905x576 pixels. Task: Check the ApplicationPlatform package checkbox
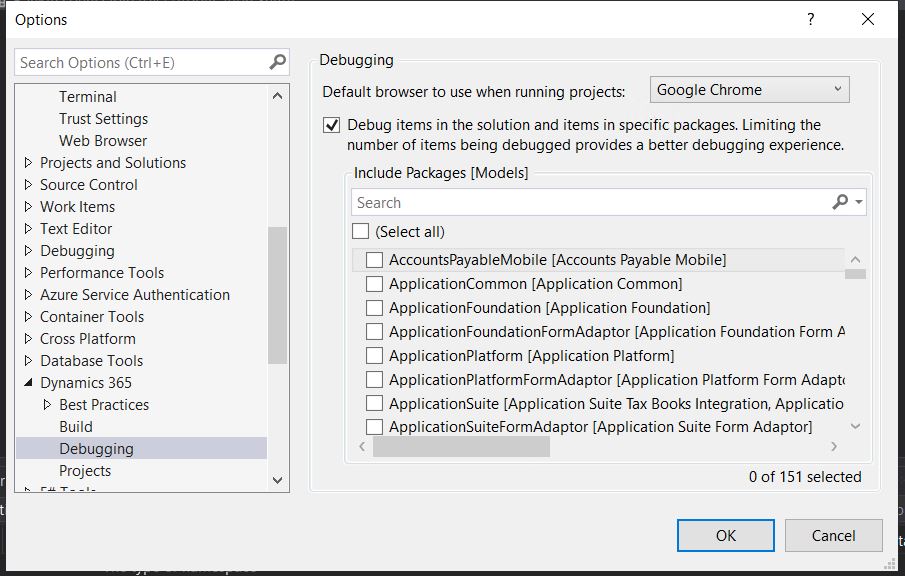coord(374,355)
